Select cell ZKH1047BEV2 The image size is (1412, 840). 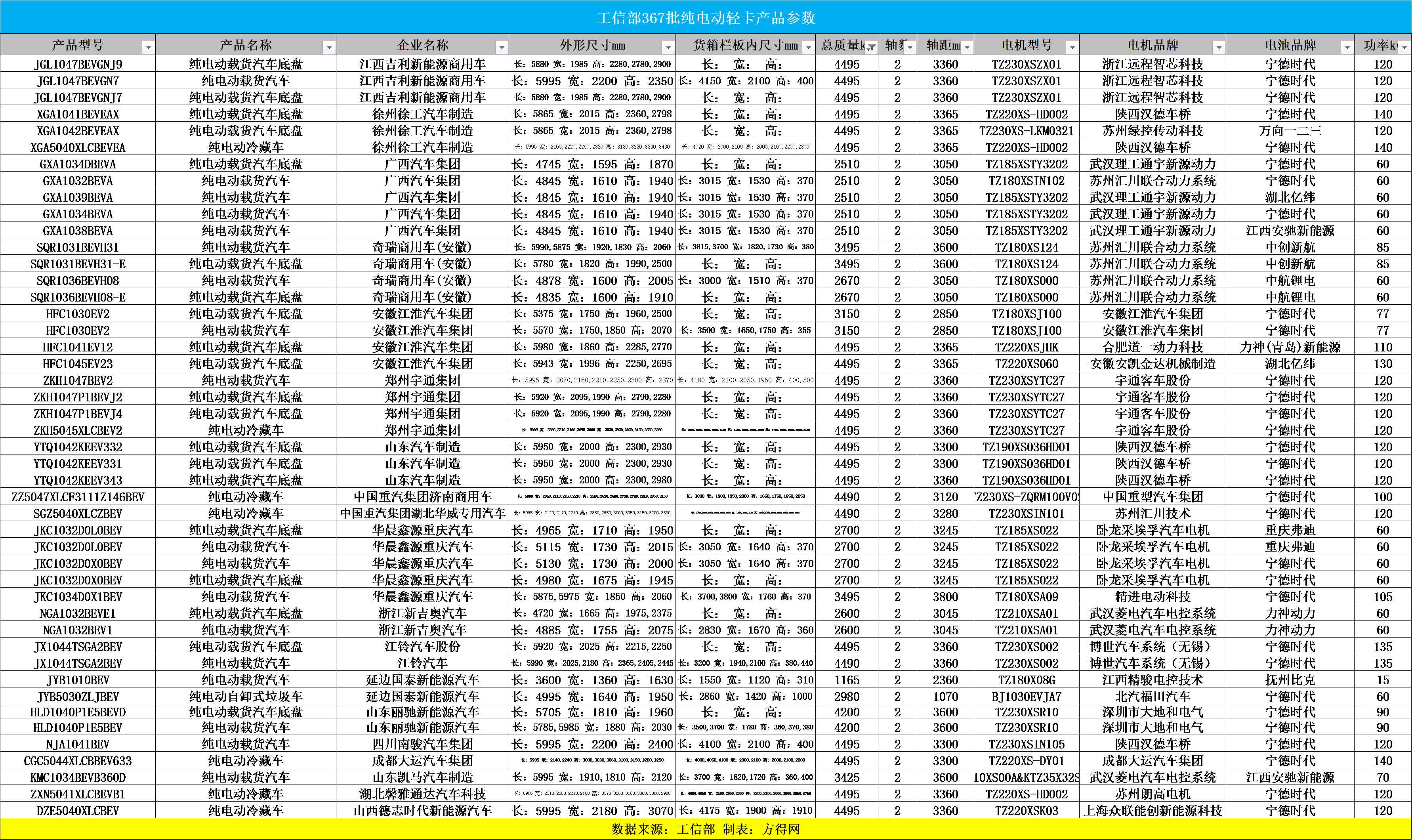(78, 380)
